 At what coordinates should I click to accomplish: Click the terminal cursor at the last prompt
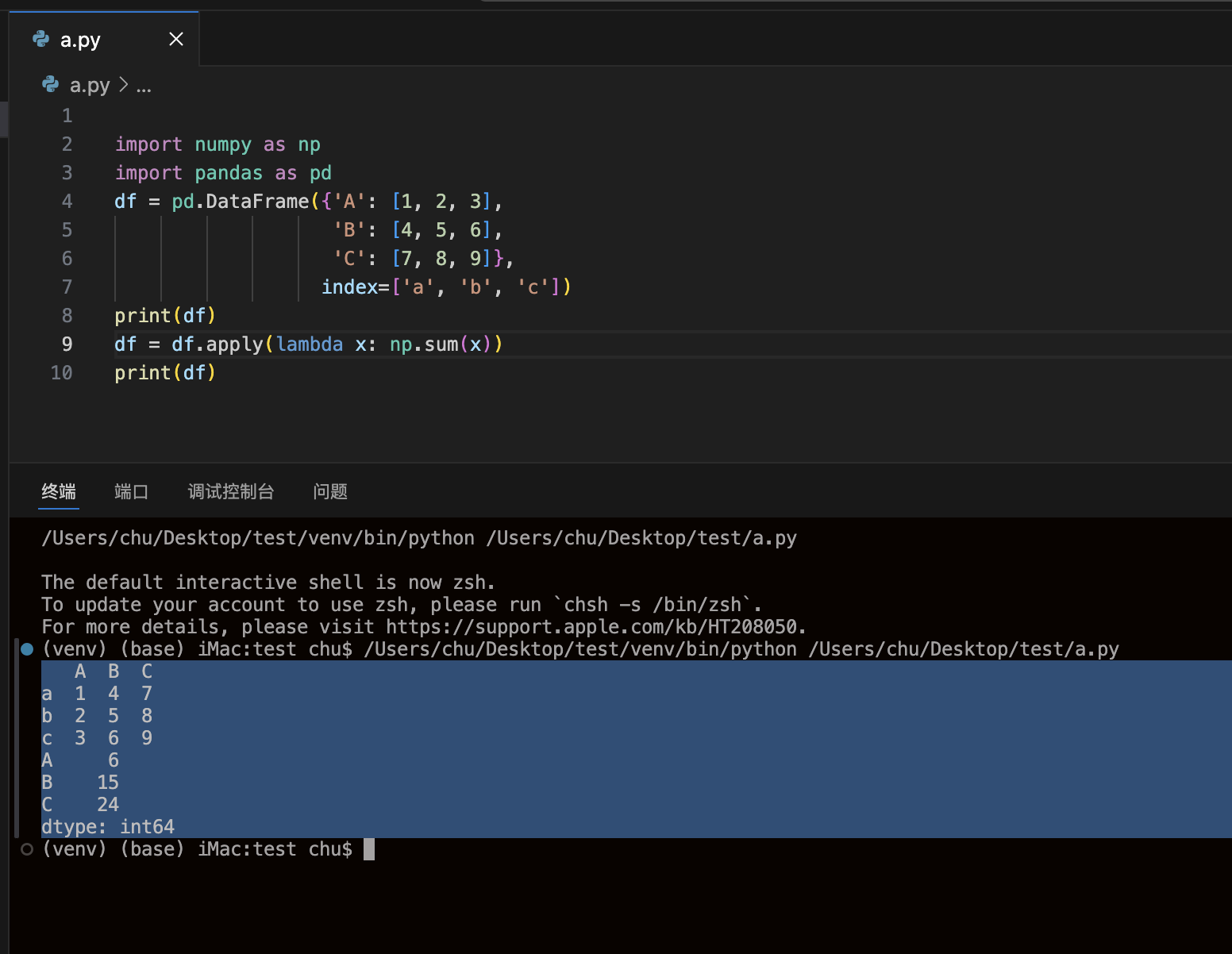tap(369, 849)
